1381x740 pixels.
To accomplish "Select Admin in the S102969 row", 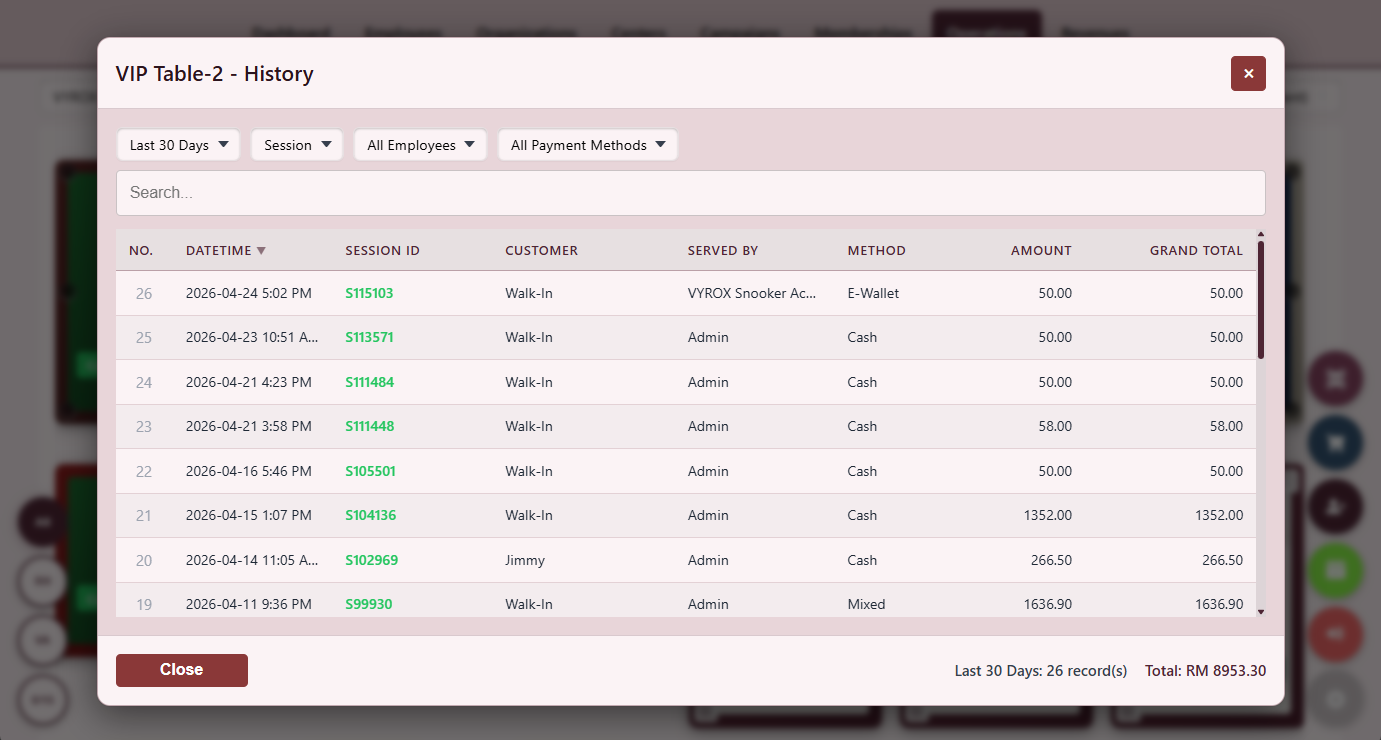I will click(x=708, y=561).
